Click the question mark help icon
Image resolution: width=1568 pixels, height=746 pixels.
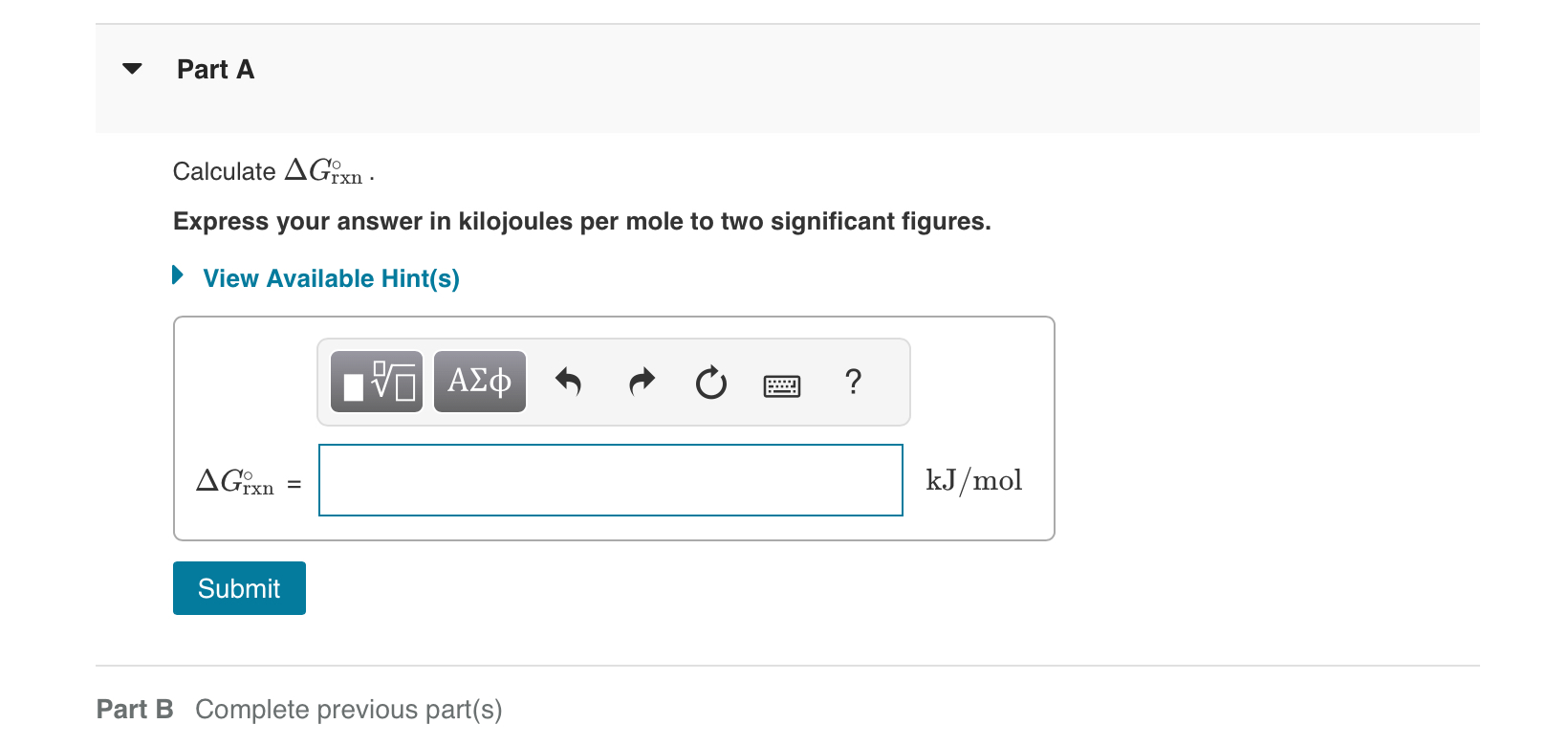[x=854, y=382]
